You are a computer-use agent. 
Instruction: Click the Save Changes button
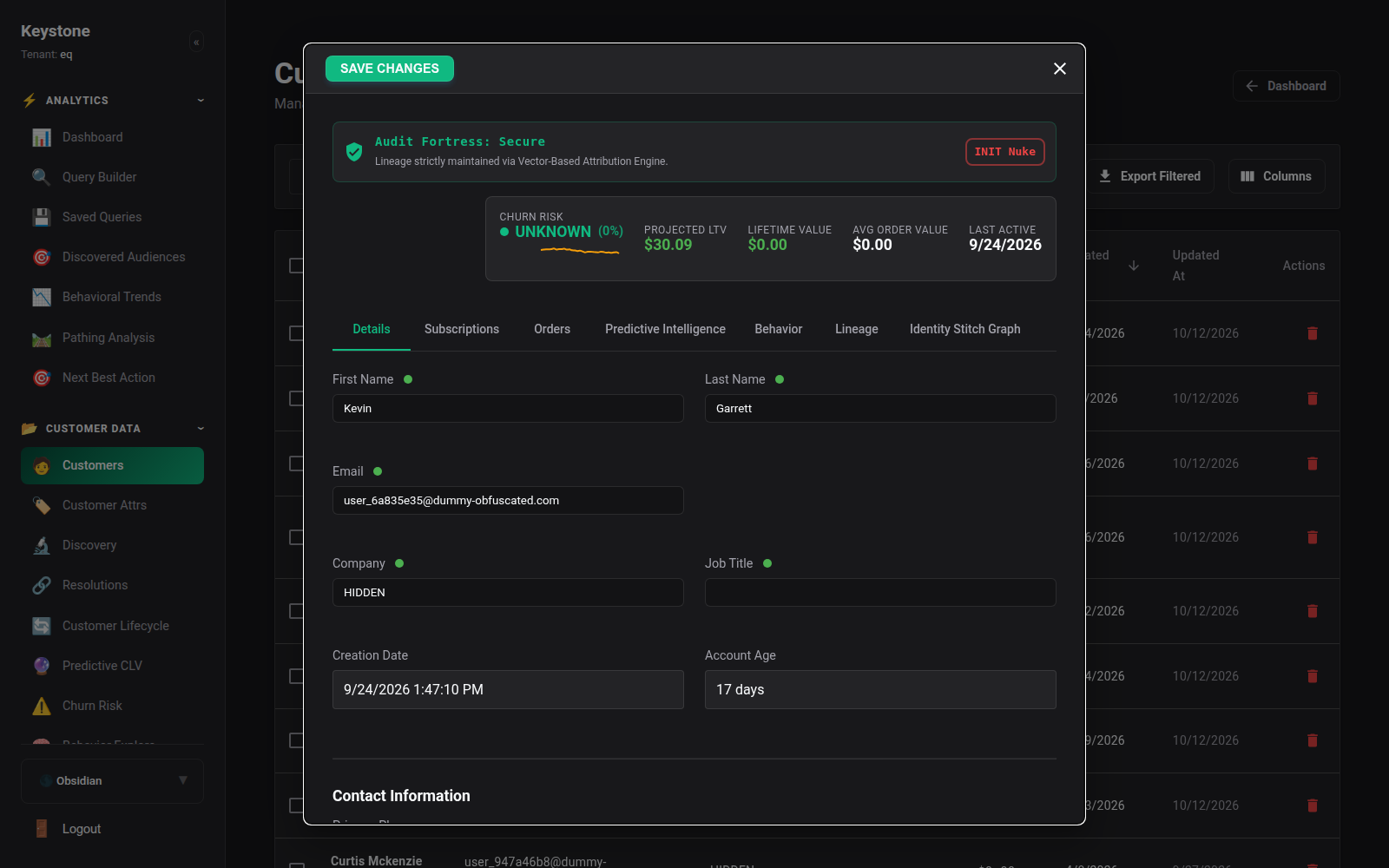(390, 69)
